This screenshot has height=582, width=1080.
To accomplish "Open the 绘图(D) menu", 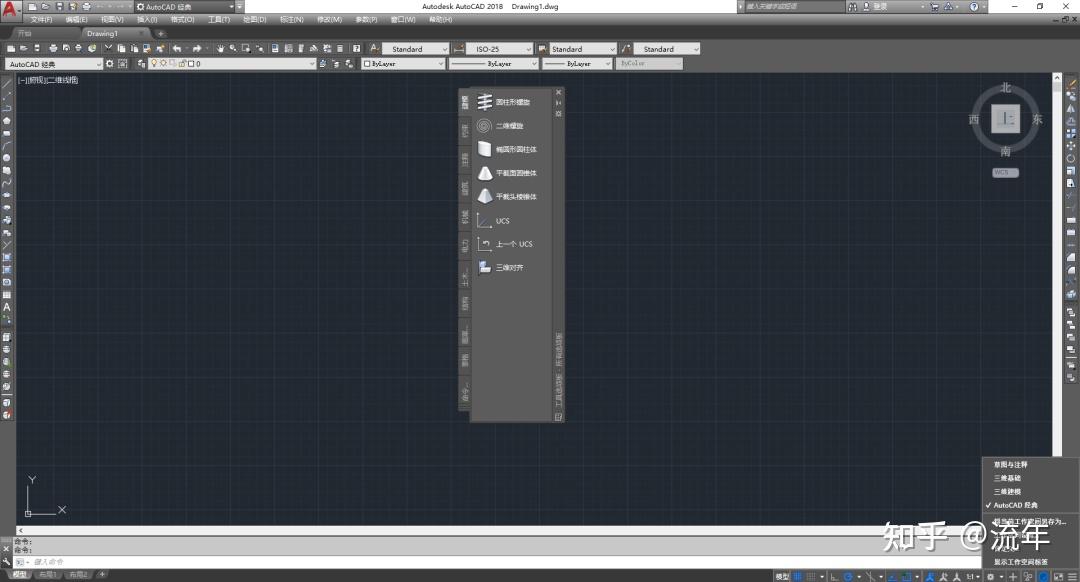I will [255, 20].
